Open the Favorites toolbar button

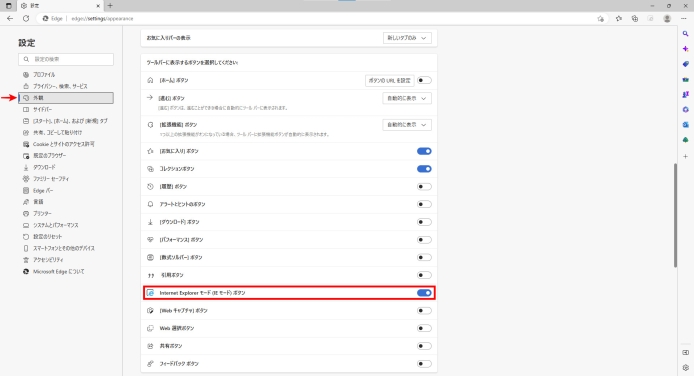pos(619,19)
